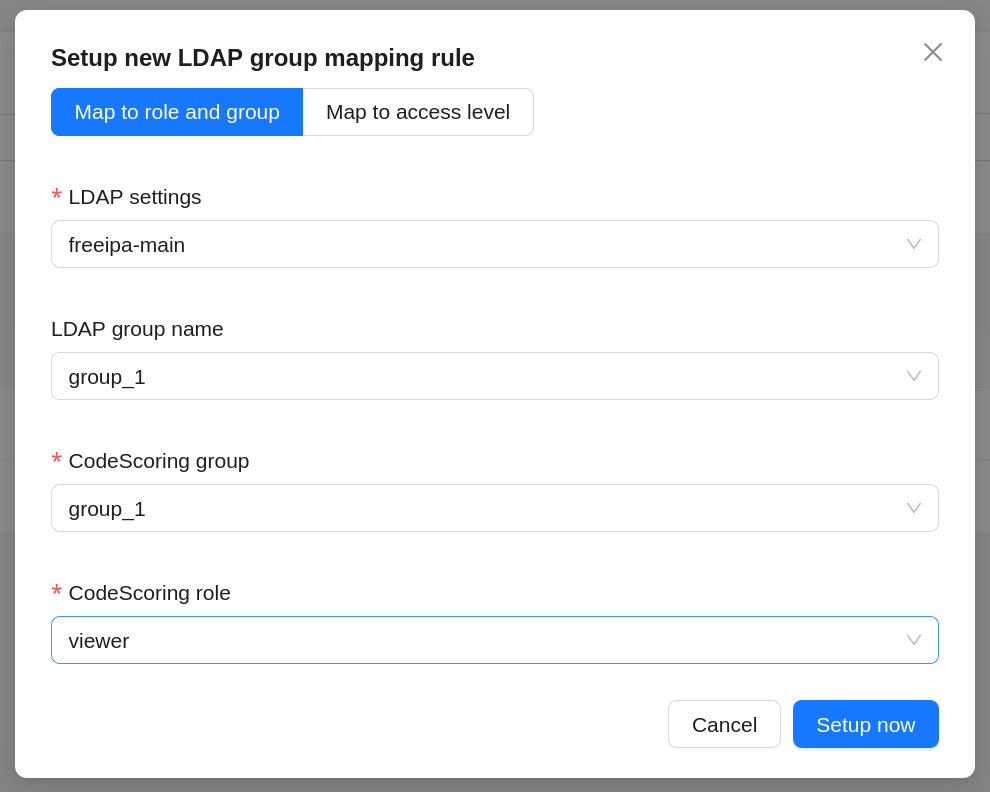Click the 'CodeScoring role' field label

coord(149,593)
